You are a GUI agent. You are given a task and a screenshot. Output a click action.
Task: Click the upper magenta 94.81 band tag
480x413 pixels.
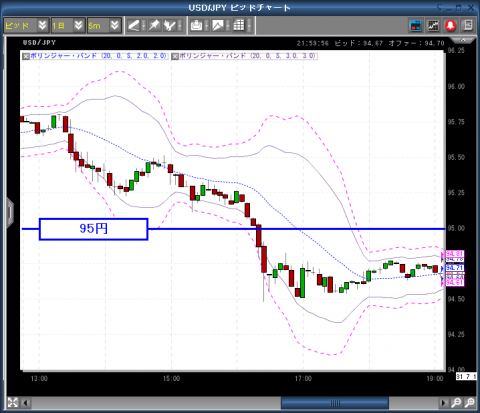tap(454, 254)
